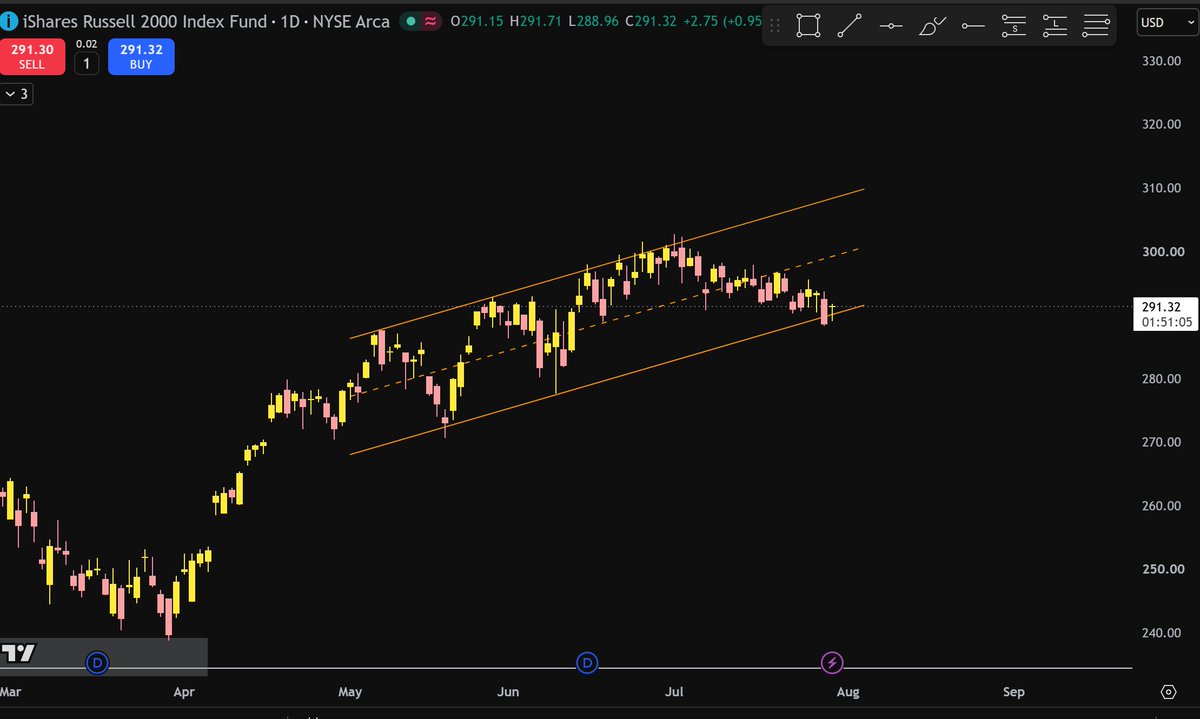This screenshot has height=719, width=1200.
Task: Expand the collapsed indicators legend showing 3
Action: (17, 95)
